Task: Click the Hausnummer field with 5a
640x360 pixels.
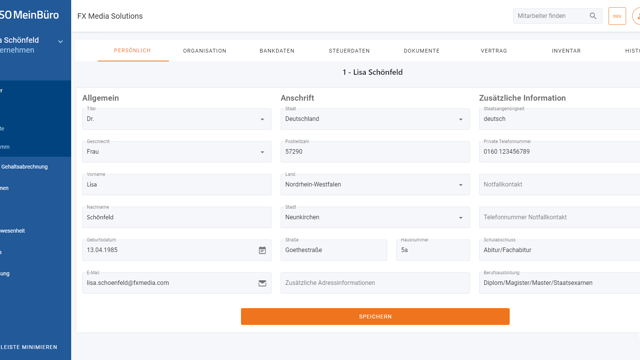Action: [433, 250]
